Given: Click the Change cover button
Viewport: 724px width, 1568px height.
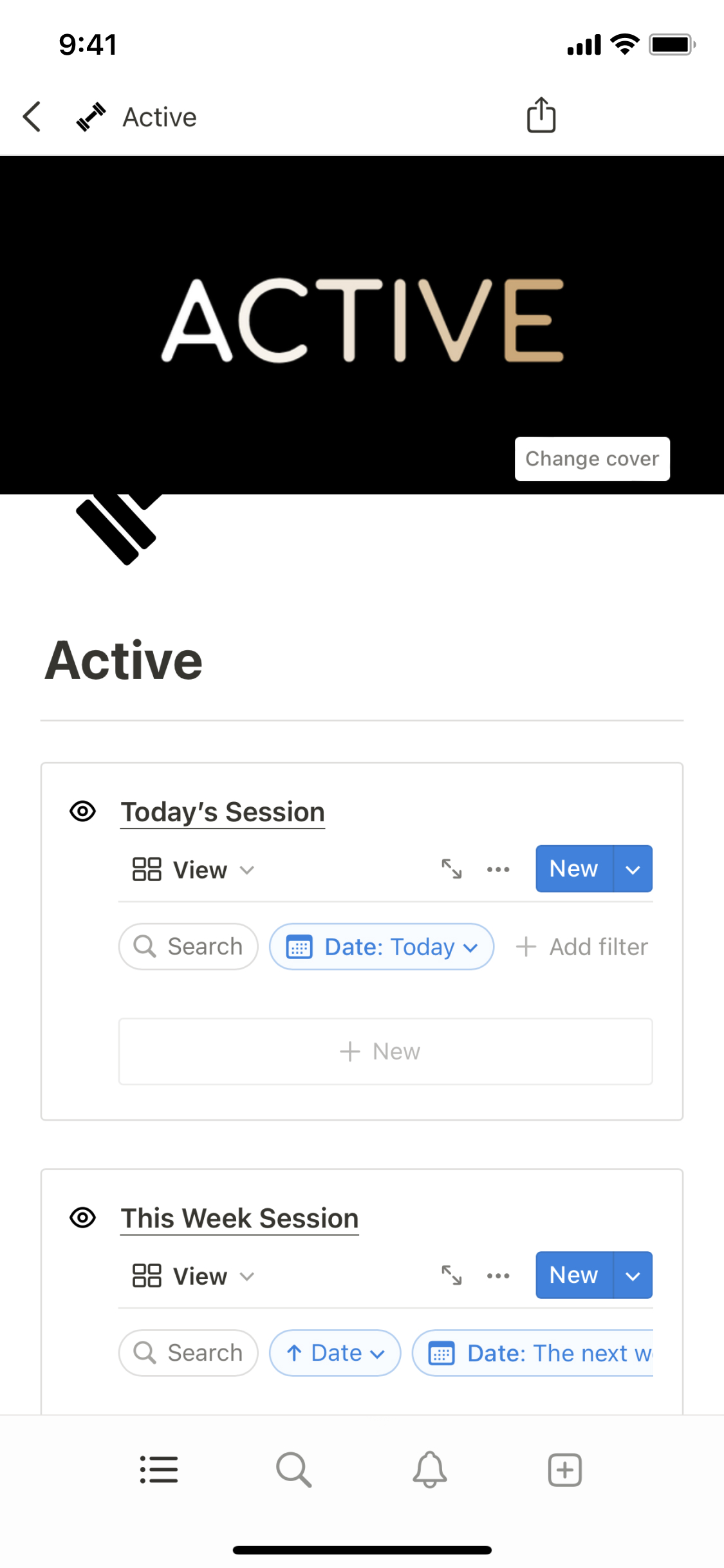Looking at the screenshot, I should pyautogui.click(x=592, y=458).
